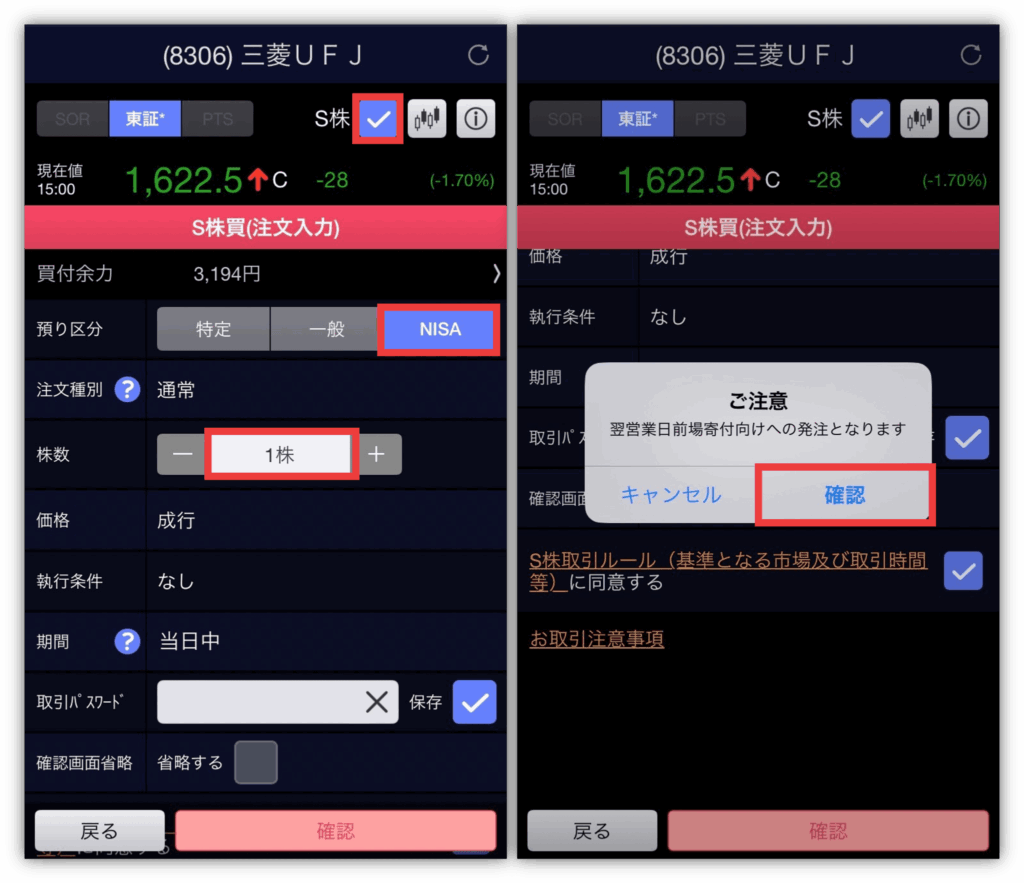Toggle the S株 checkbox on left screen
1024x883 pixels.
[378, 119]
